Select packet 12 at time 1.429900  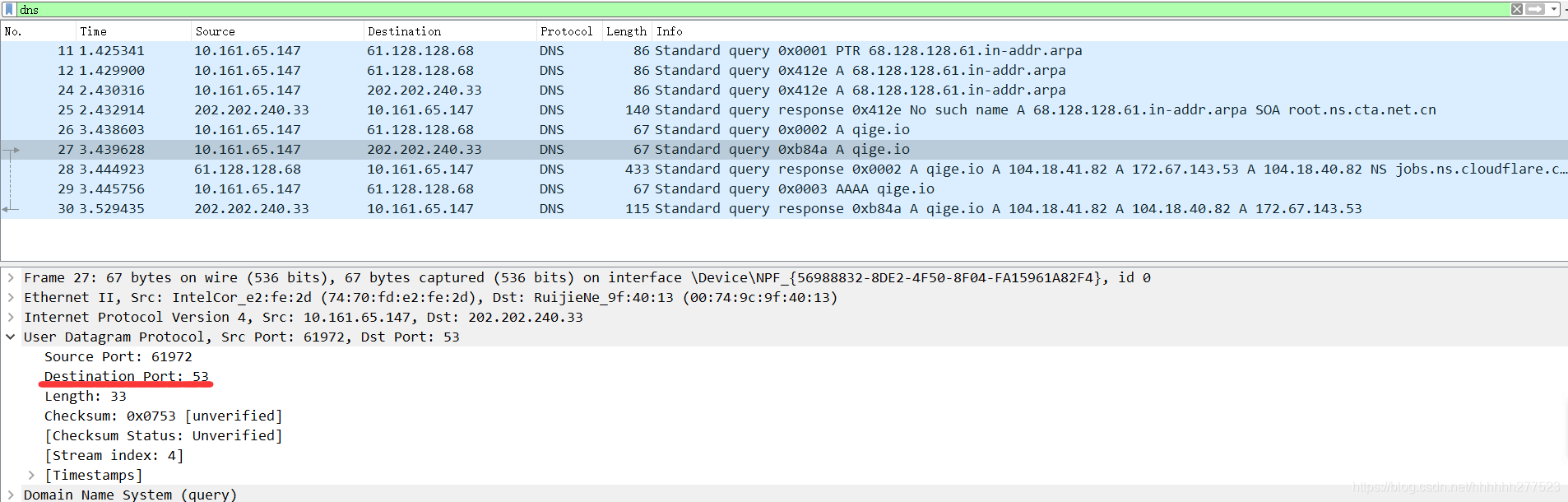click(x=784, y=71)
